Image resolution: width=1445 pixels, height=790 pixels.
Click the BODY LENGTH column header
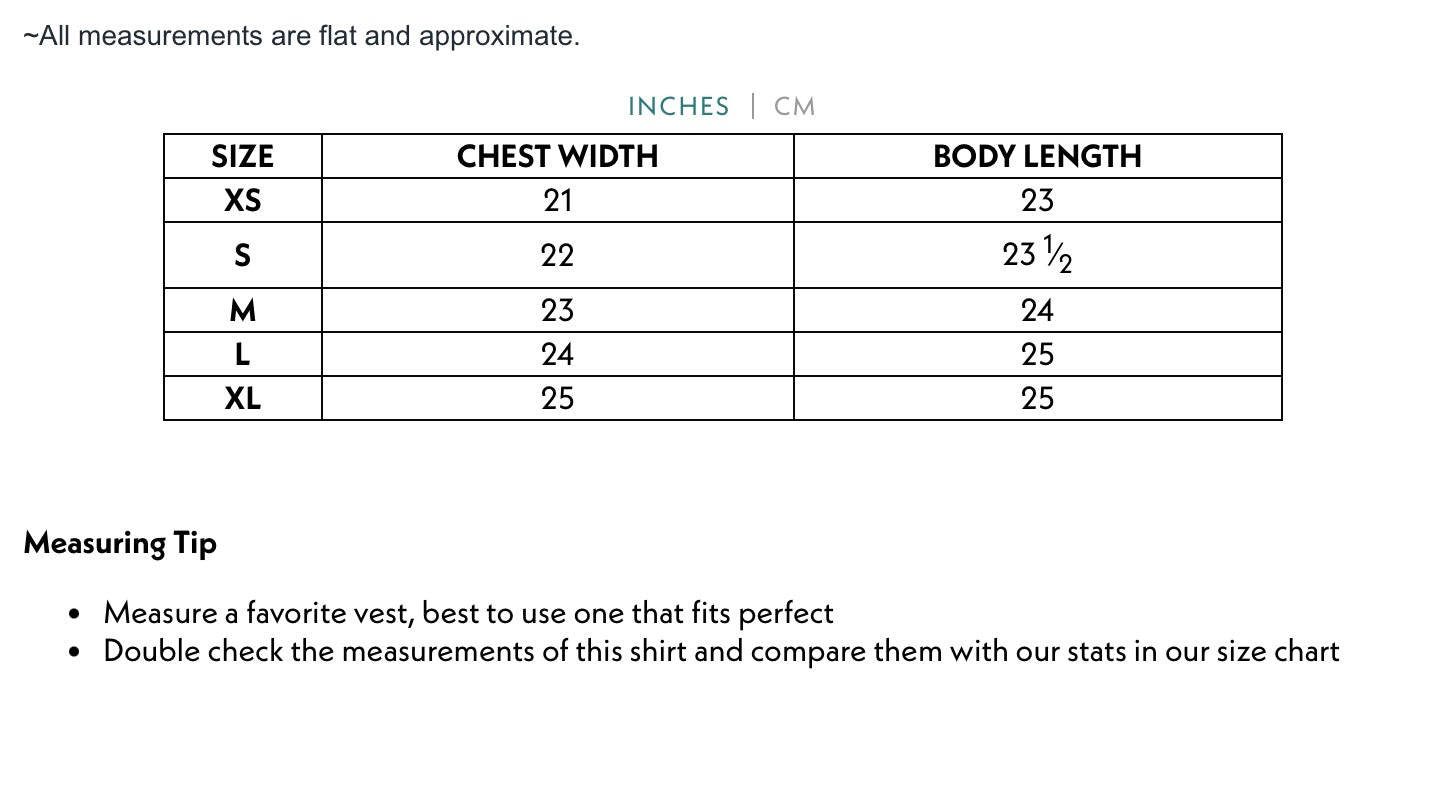1037,157
